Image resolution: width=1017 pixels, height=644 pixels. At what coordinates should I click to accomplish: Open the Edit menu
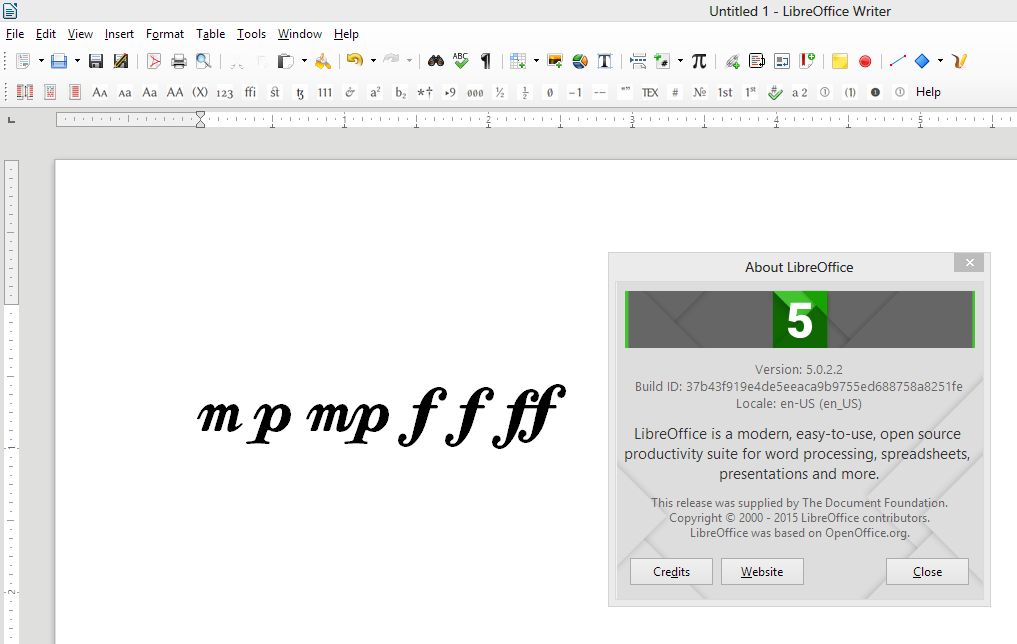(45, 34)
